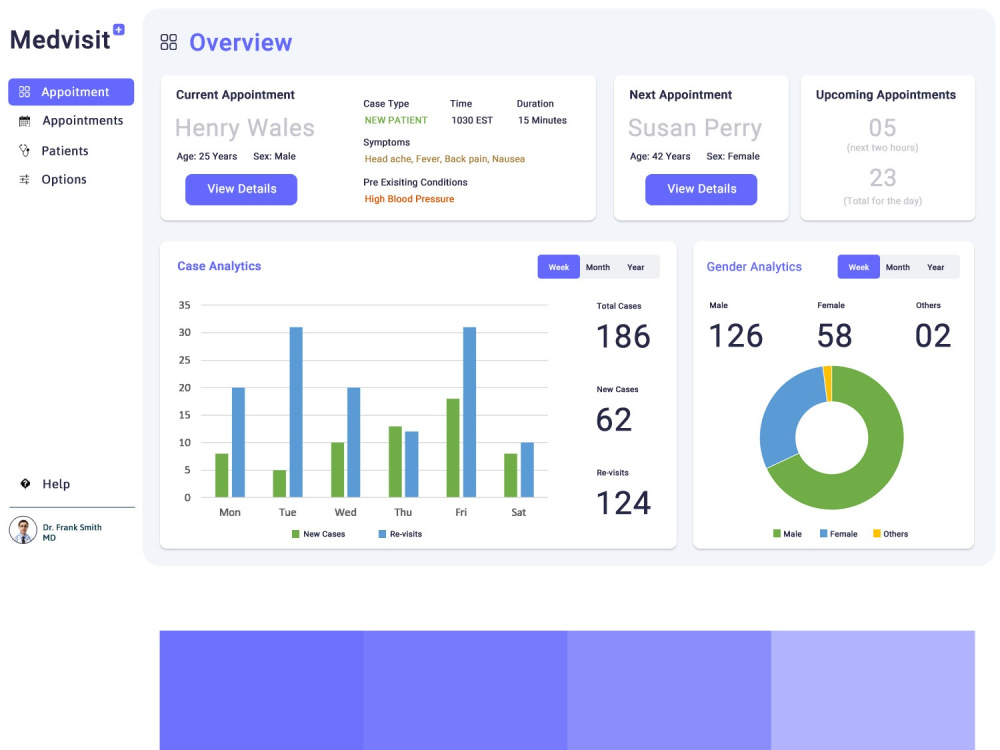Click the Monday Re-visits blue bar
Image resolution: width=1000 pixels, height=750 pixels.
(238, 442)
